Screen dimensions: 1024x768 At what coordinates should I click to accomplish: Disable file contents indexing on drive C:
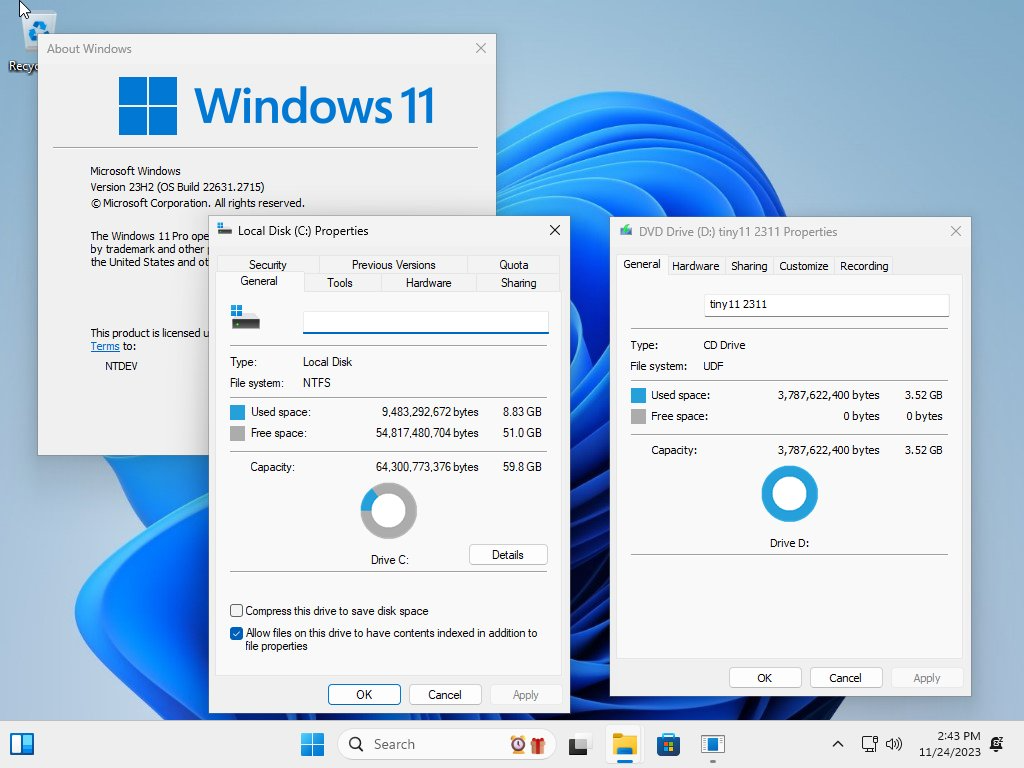click(236, 633)
